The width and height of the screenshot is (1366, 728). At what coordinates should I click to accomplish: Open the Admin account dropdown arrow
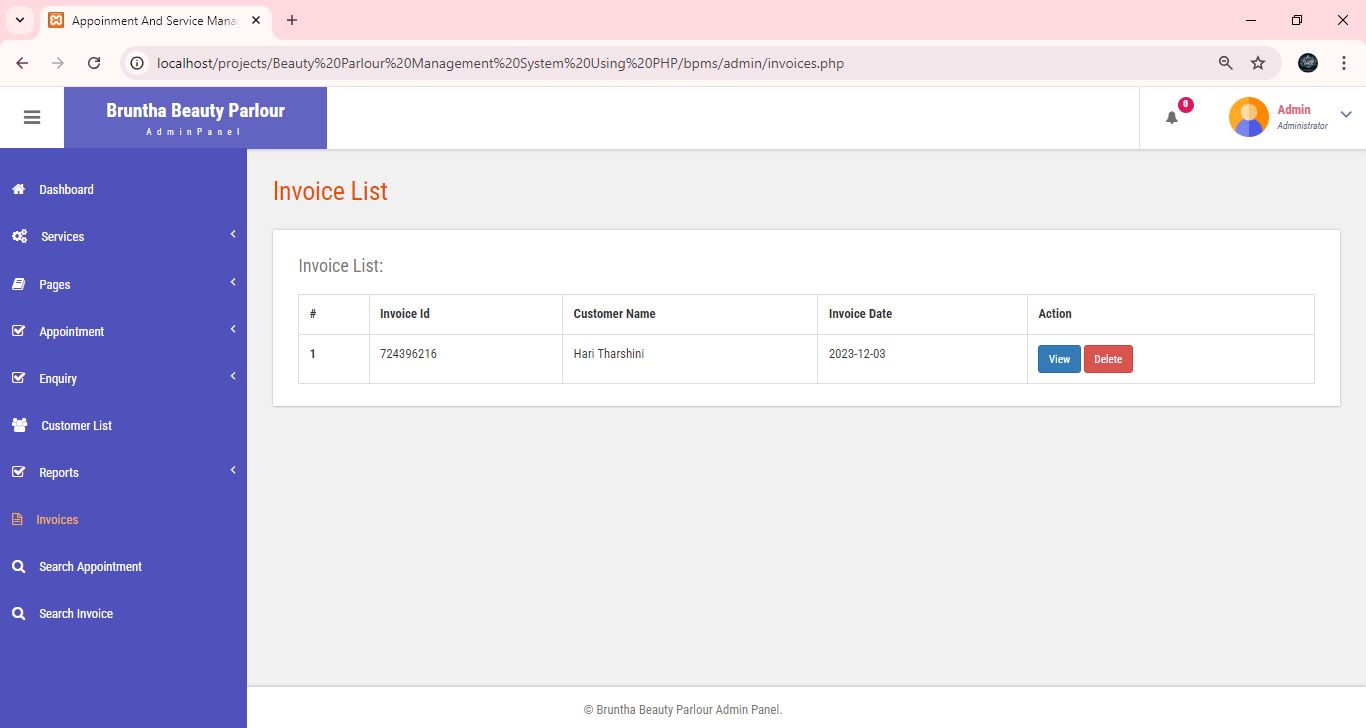(1346, 115)
